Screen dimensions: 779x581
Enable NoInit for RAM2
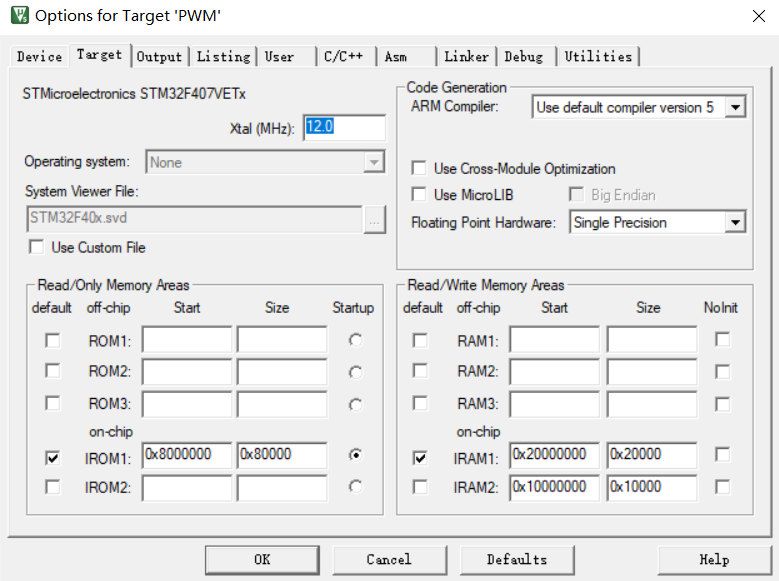(x=722, y=372)
